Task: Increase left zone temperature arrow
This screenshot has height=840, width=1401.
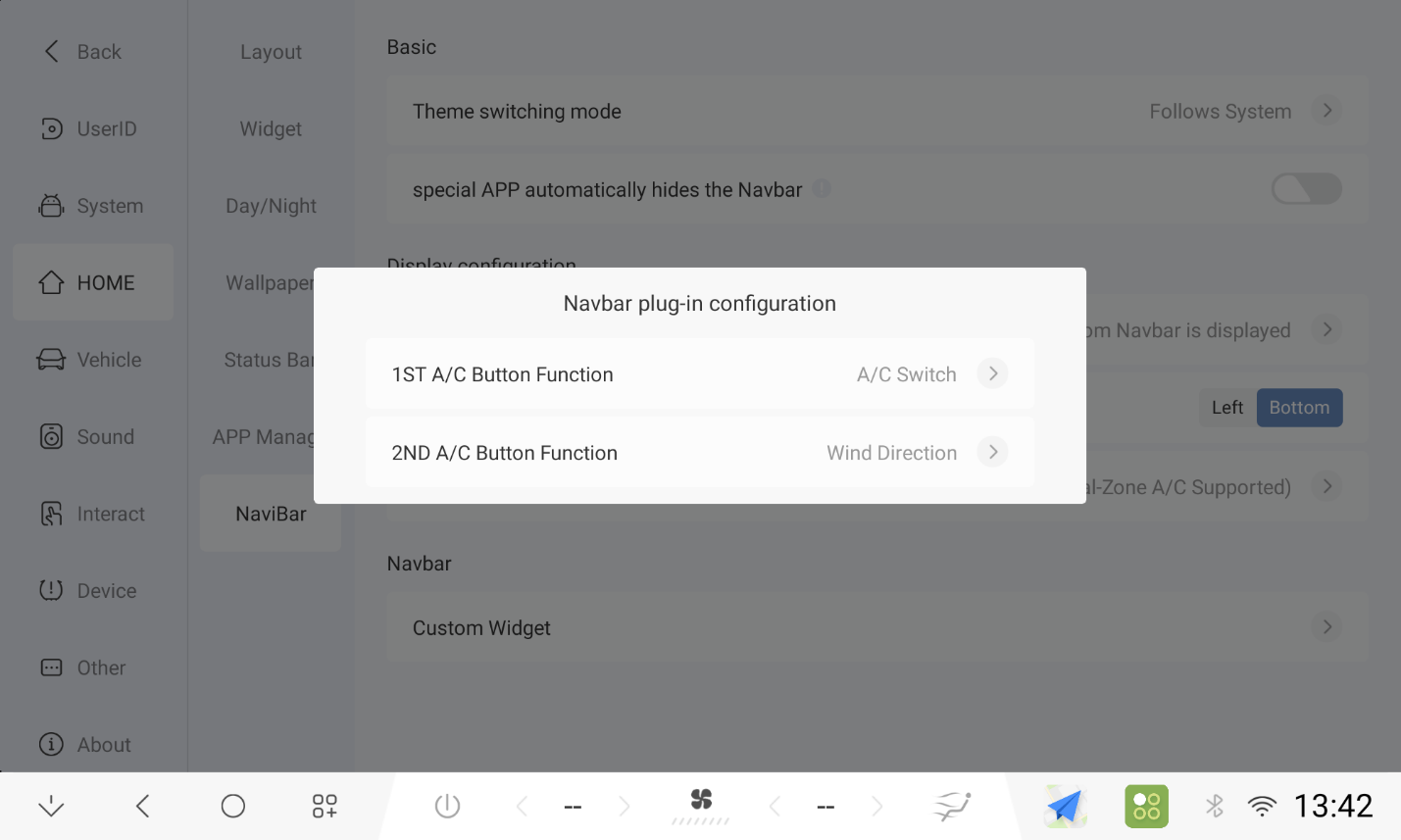Action: click(x=625, y=806)
